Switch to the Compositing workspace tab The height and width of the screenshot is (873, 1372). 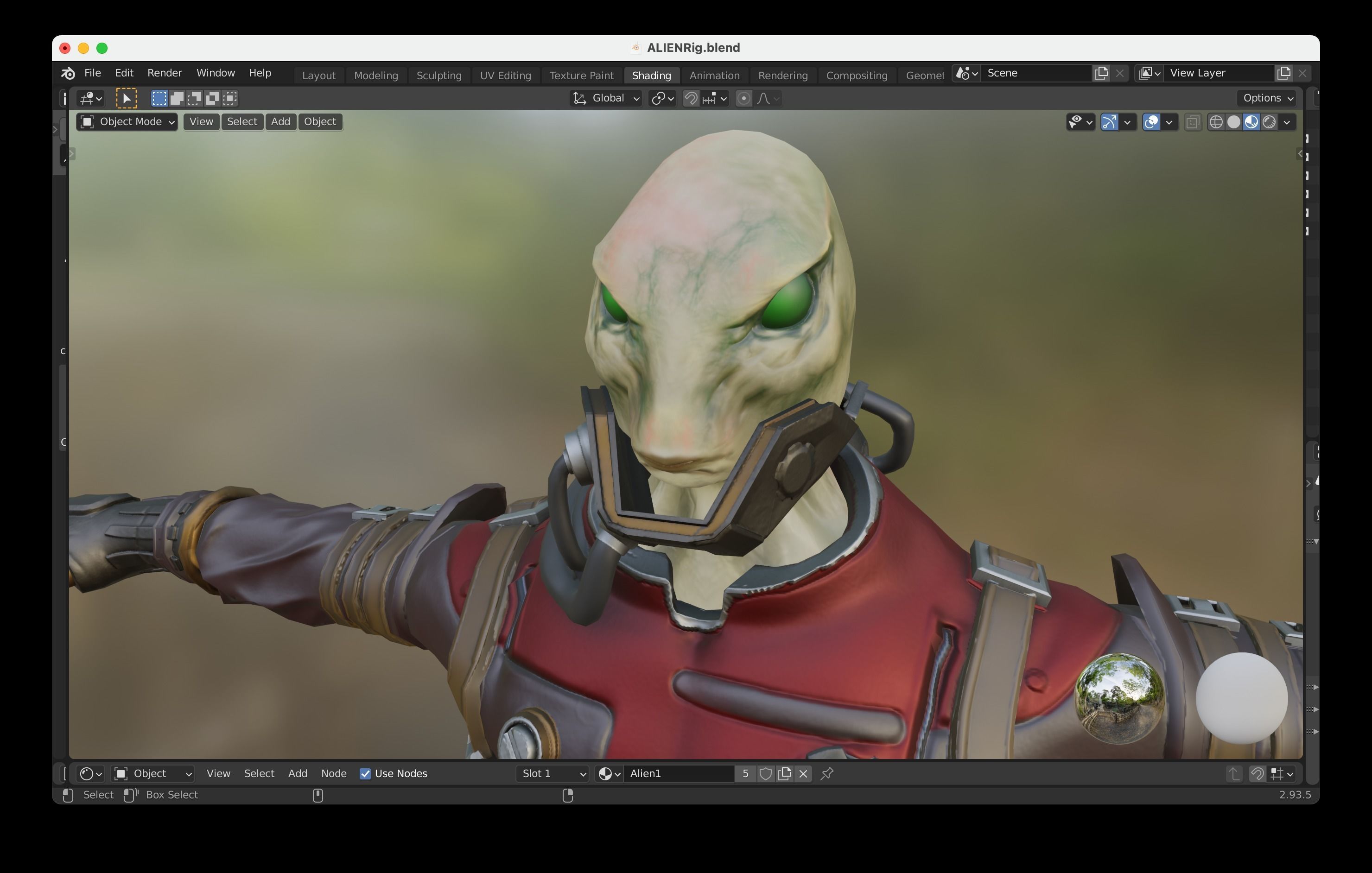click(857, 75)
